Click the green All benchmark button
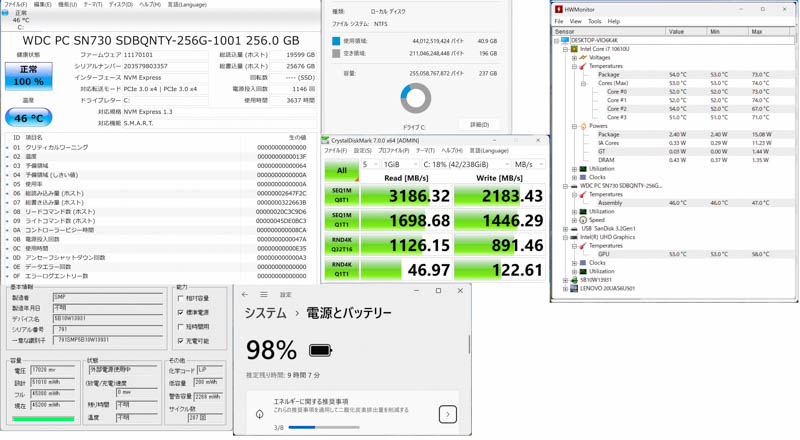 tap(342, 170)
